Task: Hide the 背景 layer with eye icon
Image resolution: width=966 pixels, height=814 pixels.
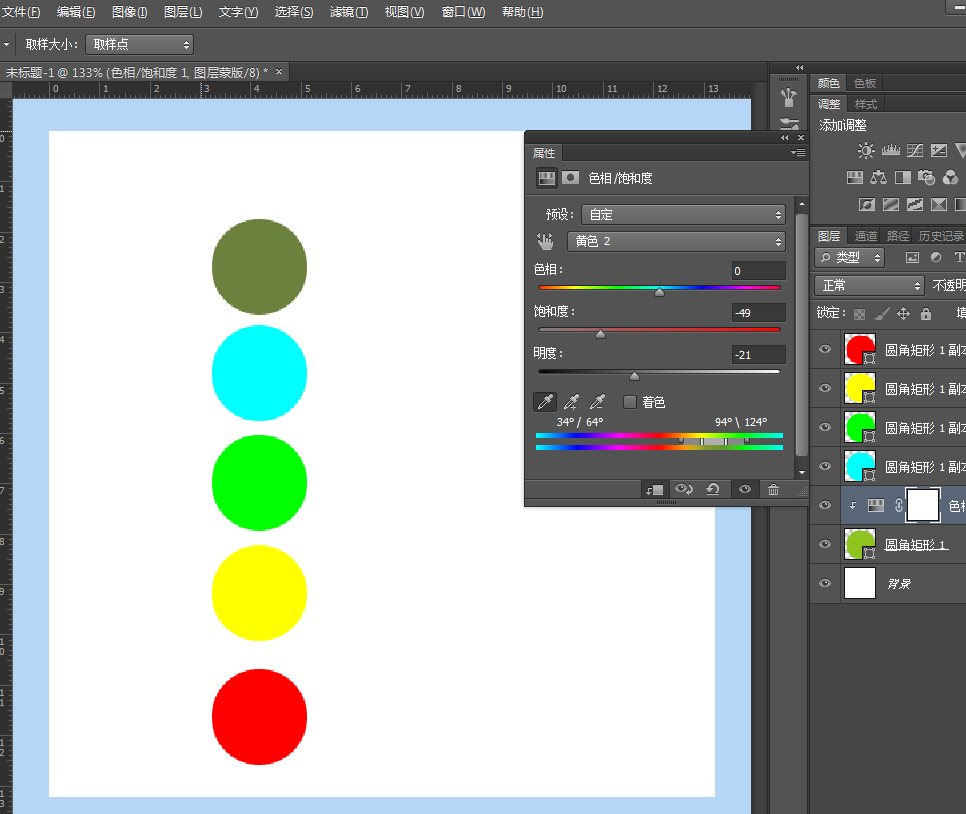Action: [x=825, y=583]
